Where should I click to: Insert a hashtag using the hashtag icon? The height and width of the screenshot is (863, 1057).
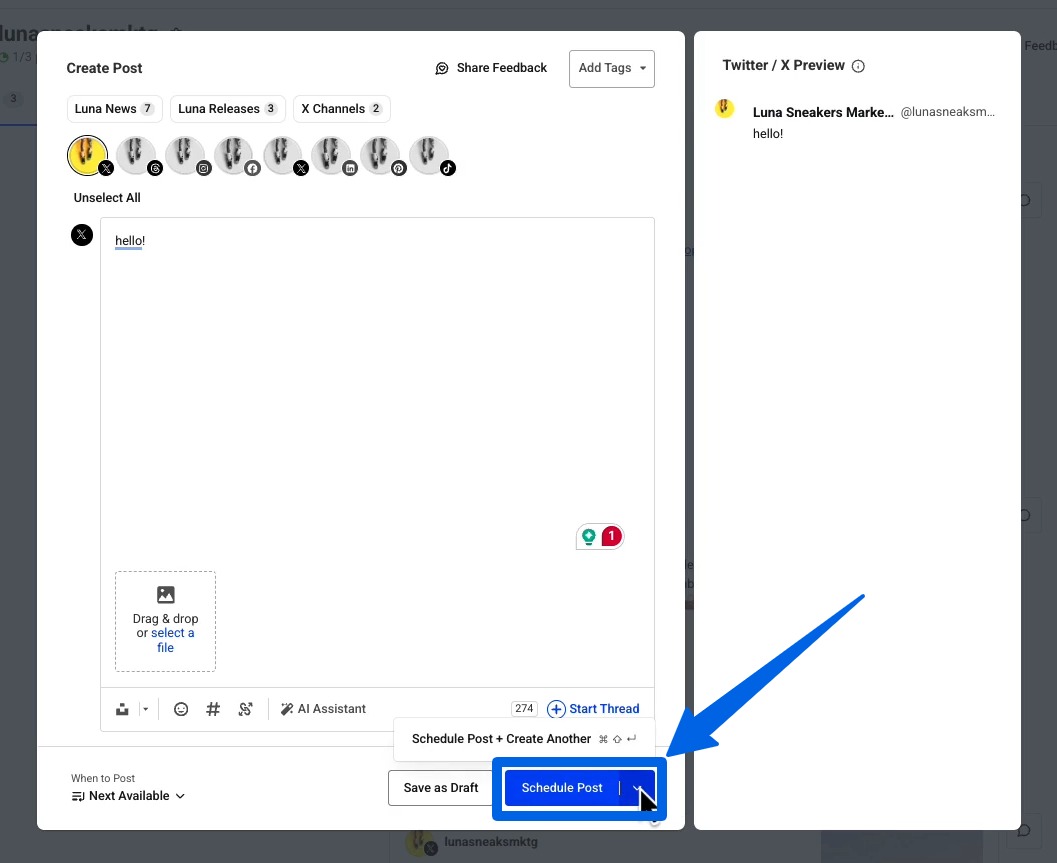tap(213, 708)
